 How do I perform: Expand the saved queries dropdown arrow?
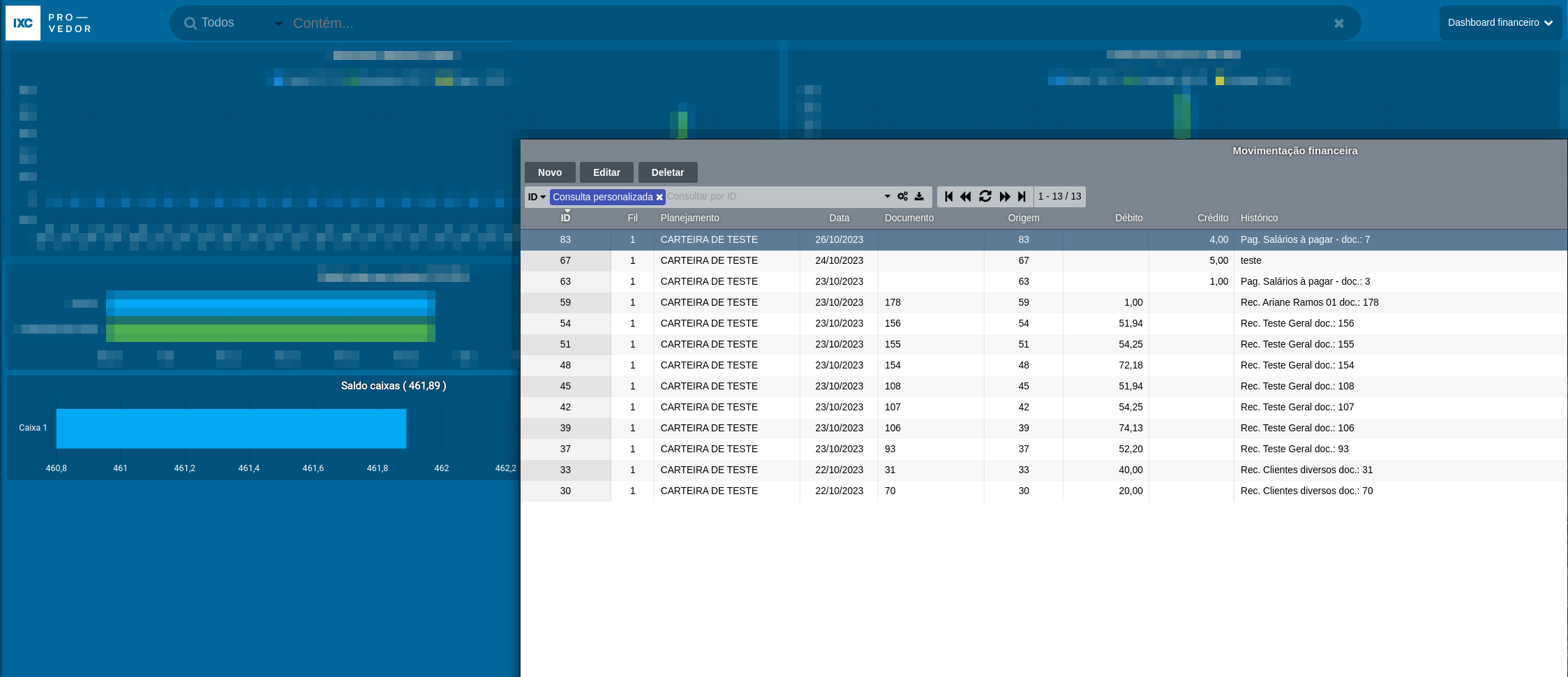click(888, 197)
